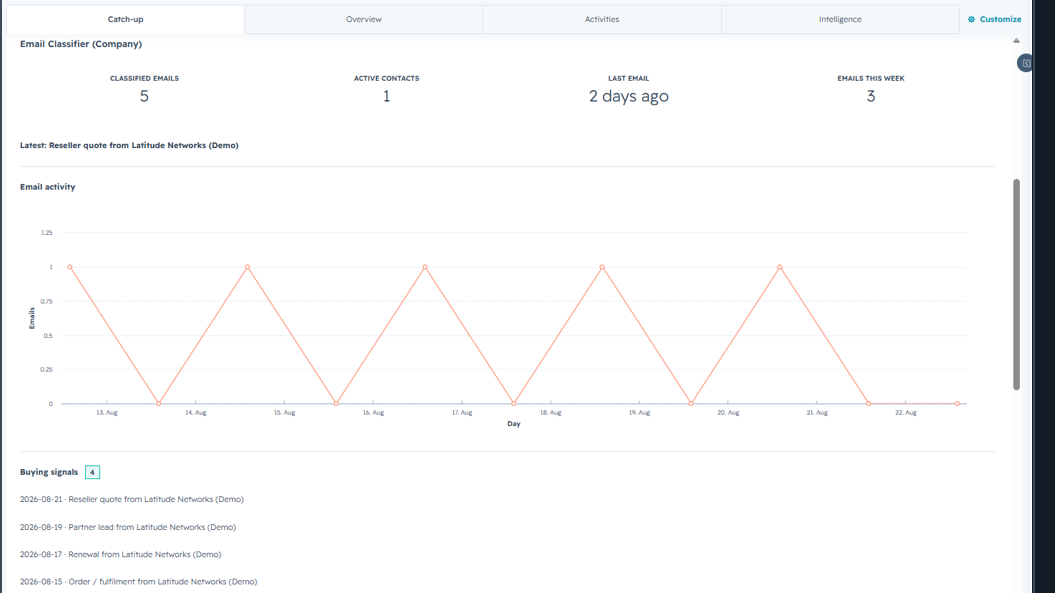Open the 2026-08-21 Reseller quote signal
Image resolution: width=1055 pixels, height=593 pixels.
click(132, 499)
